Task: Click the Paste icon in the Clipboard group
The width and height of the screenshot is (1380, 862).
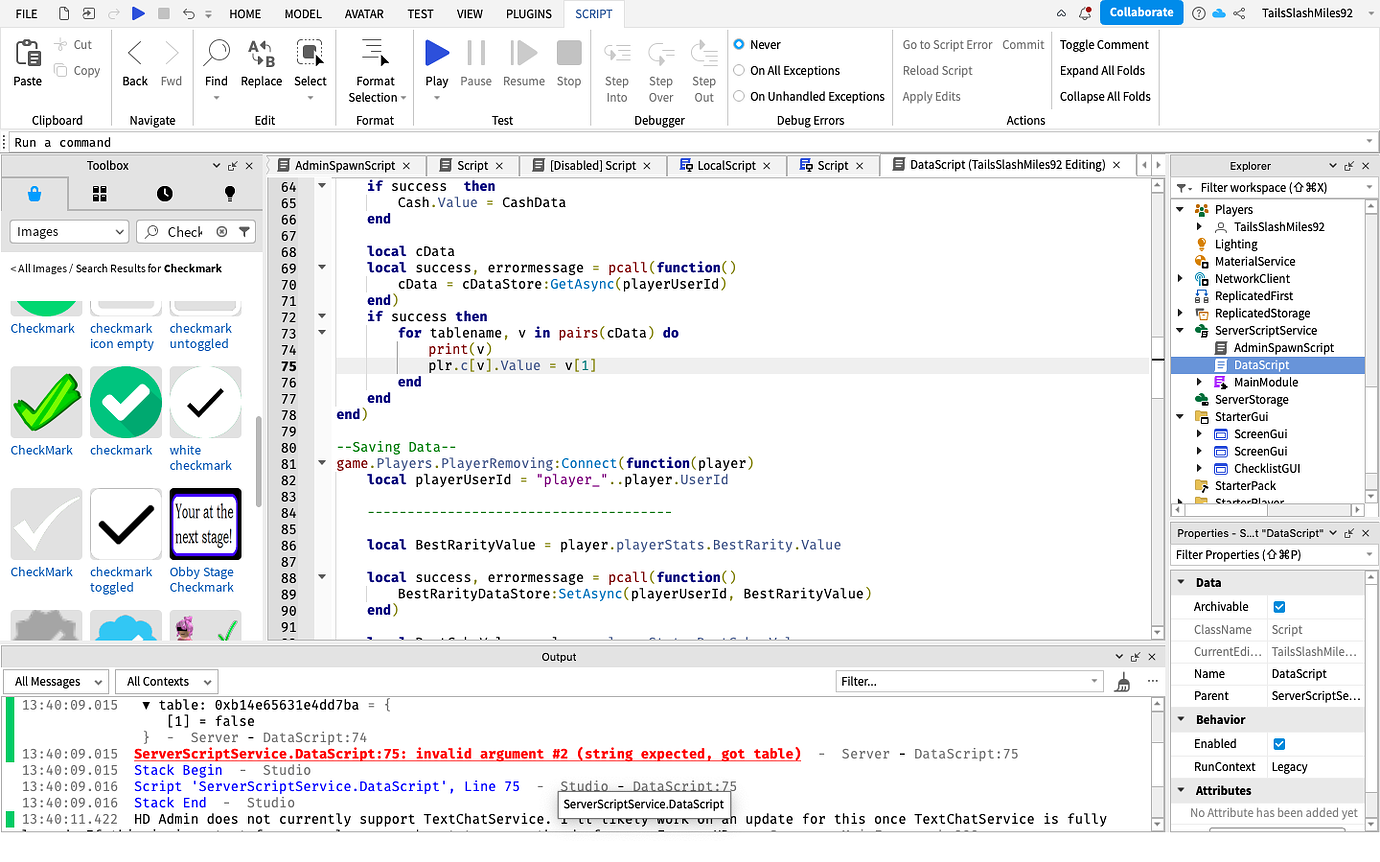Action: pyautogui.click(x=27, y=56)
